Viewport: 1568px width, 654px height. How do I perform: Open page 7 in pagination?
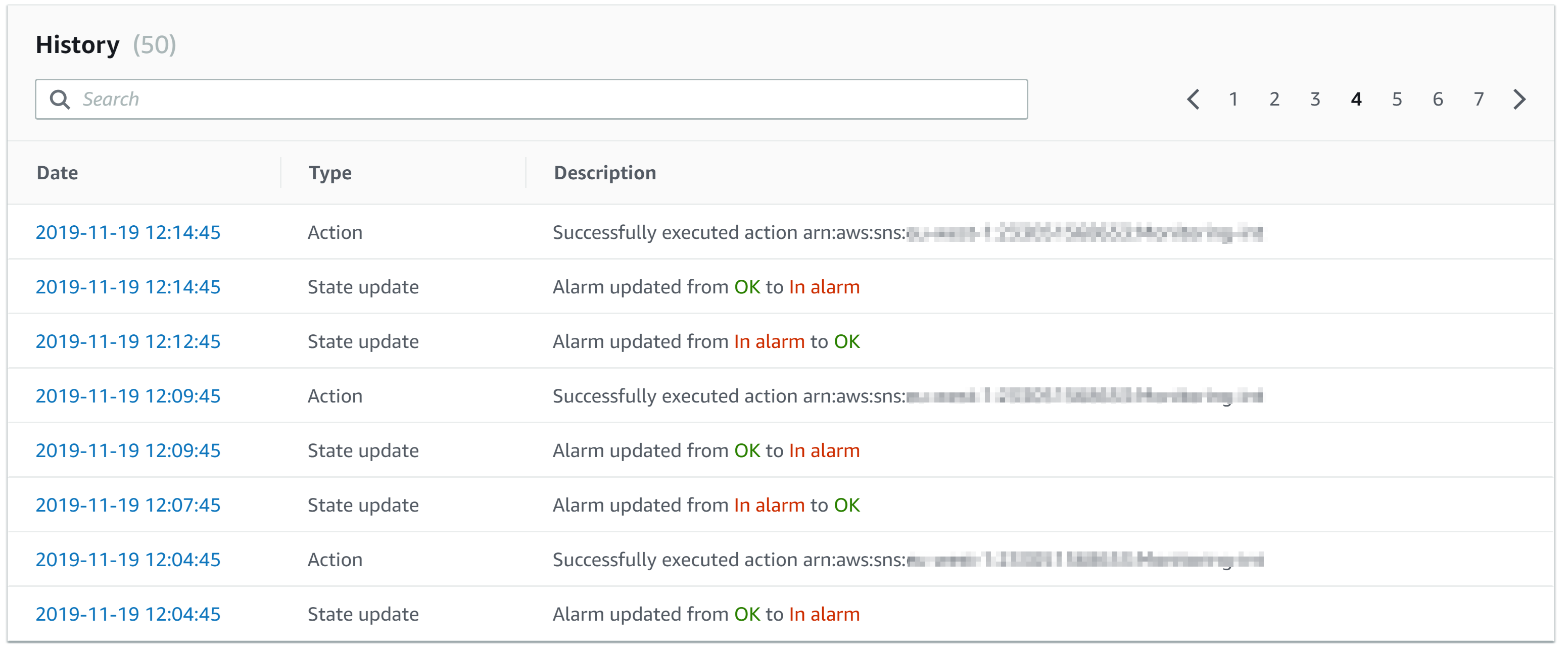1479,99
